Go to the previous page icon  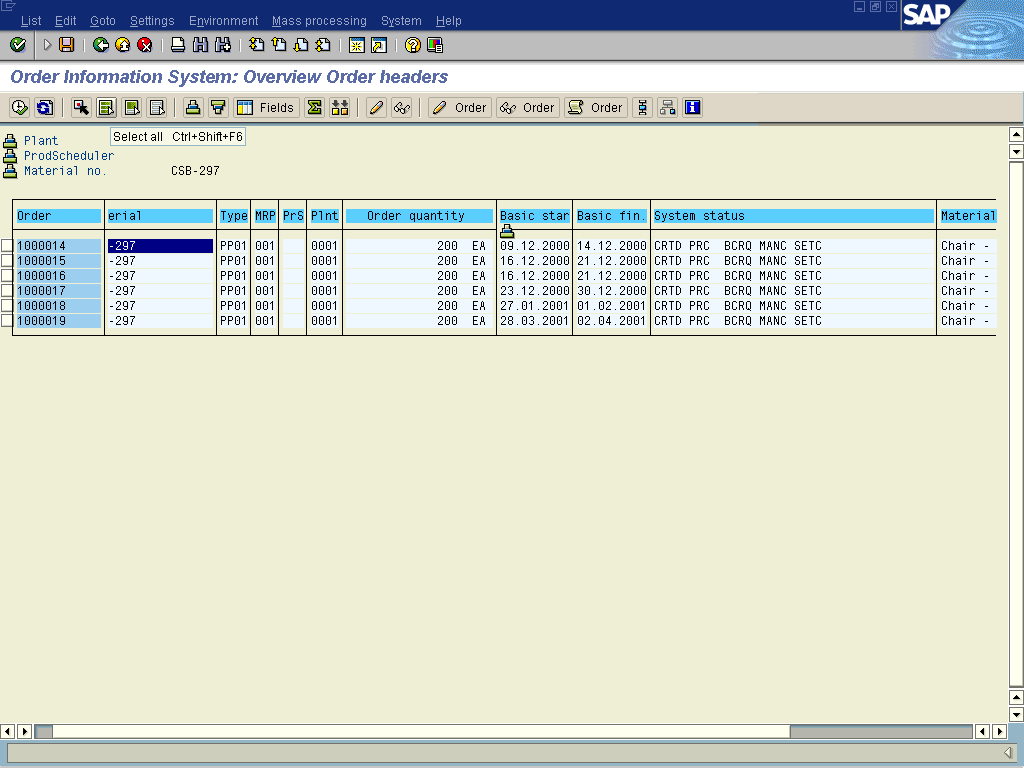pyautogui.click(x=279, y=45)
